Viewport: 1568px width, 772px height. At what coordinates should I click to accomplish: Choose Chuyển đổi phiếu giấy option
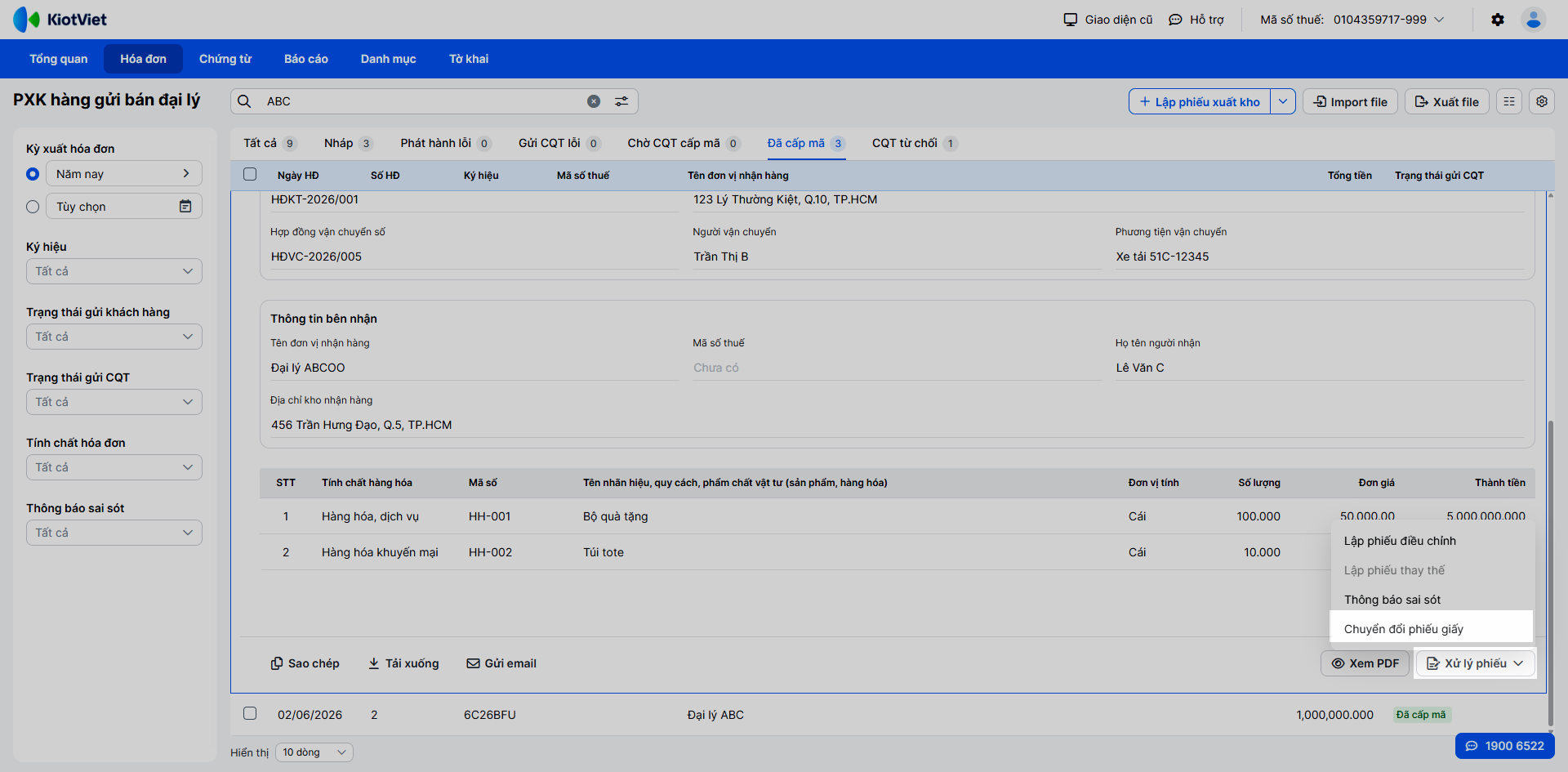(x=1431, y=629)
